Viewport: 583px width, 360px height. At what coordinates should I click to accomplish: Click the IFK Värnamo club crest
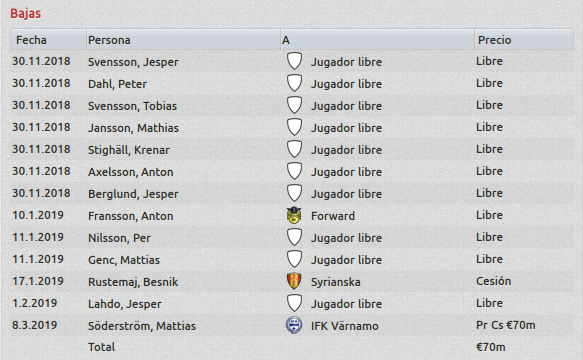pyautogui.click(x=294, y=325)
